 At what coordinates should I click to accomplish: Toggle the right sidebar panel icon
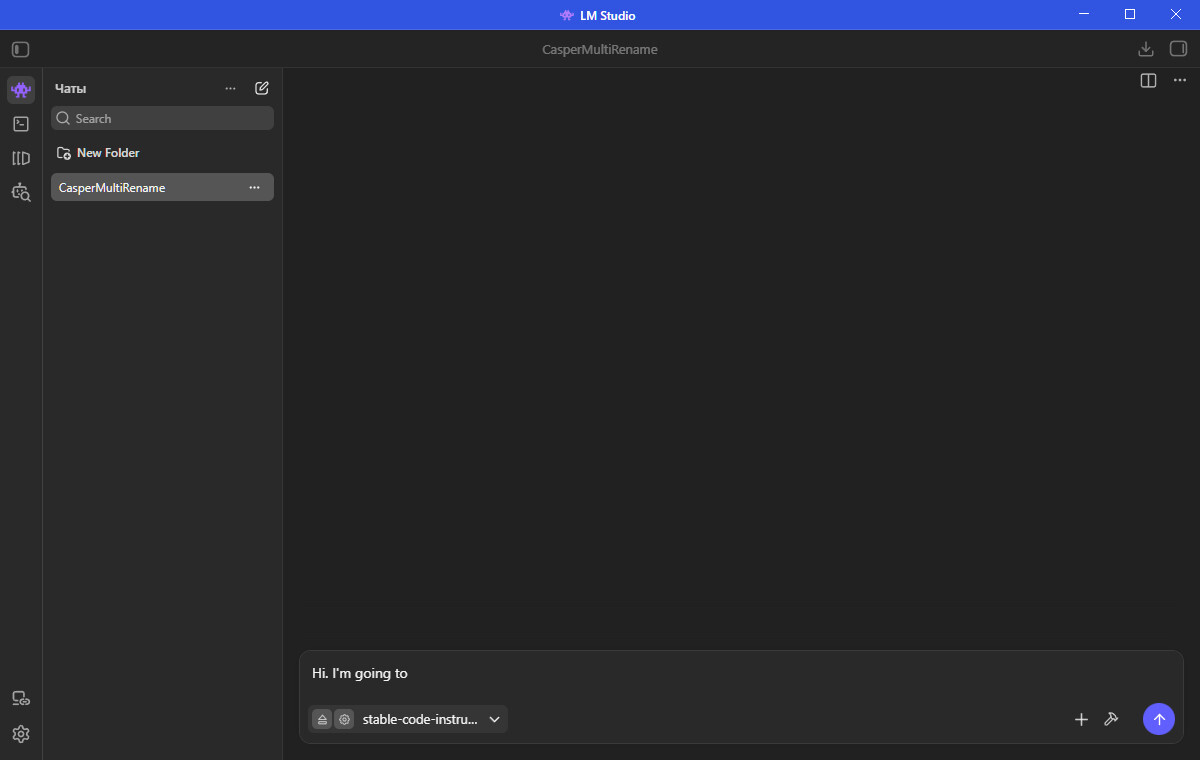coord(1179,49)
